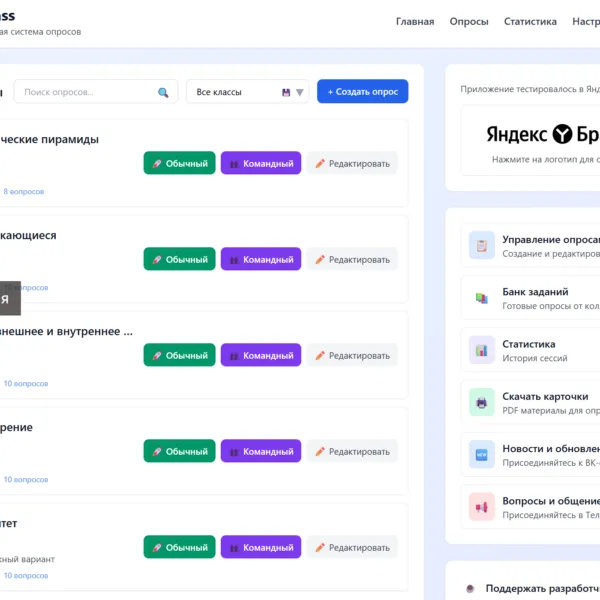Open Скачать карточки card title

(x=545, y=396)
